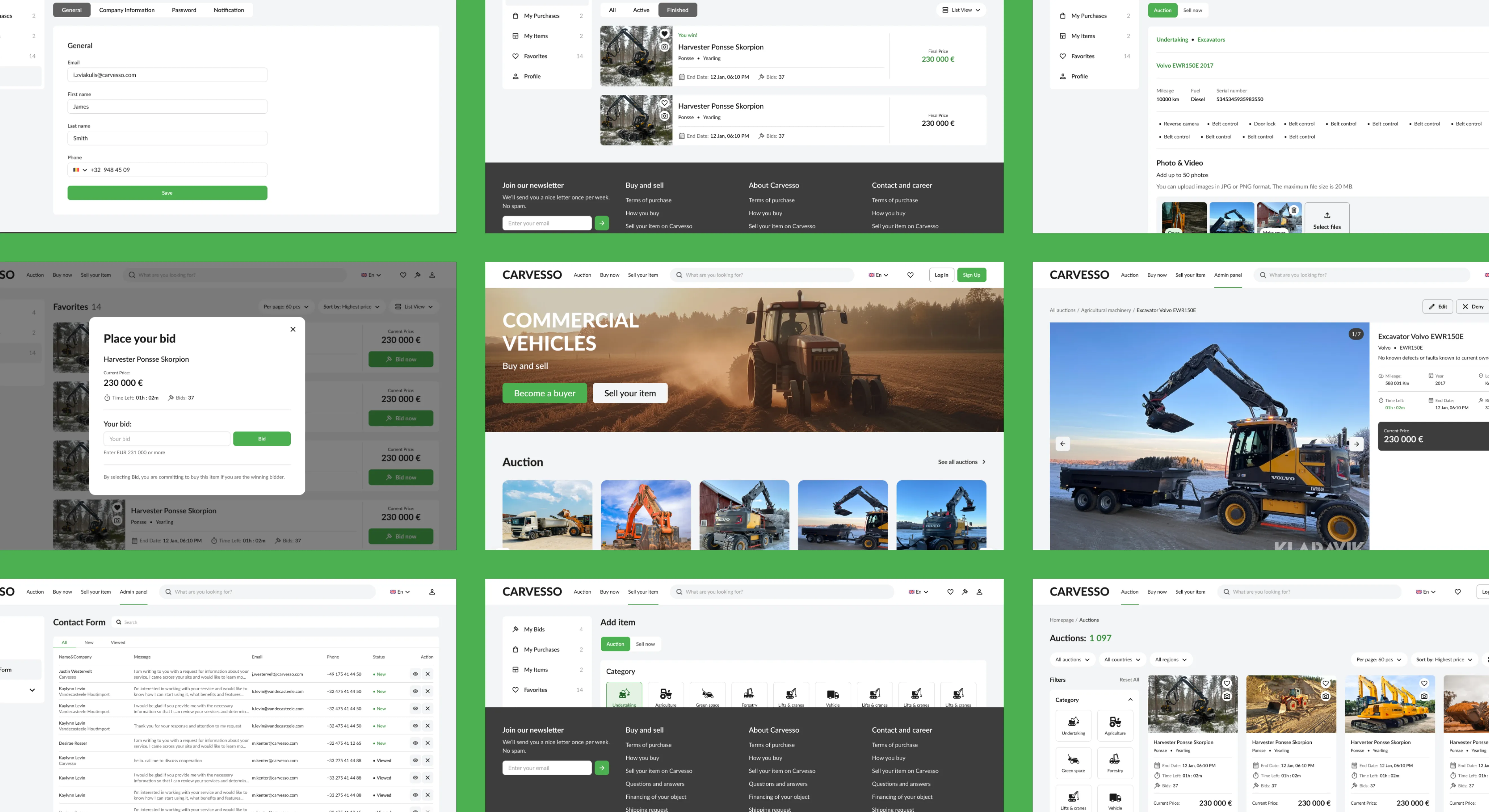The image size is (1489, 812).
Task: Open All auctions filter dropdown
Action: click(x=1072, y=659)
